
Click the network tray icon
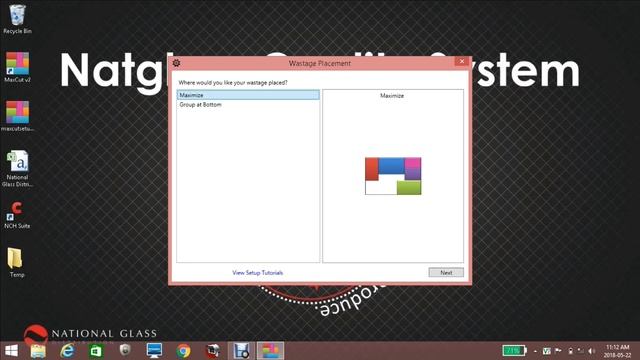pos(580,351)
